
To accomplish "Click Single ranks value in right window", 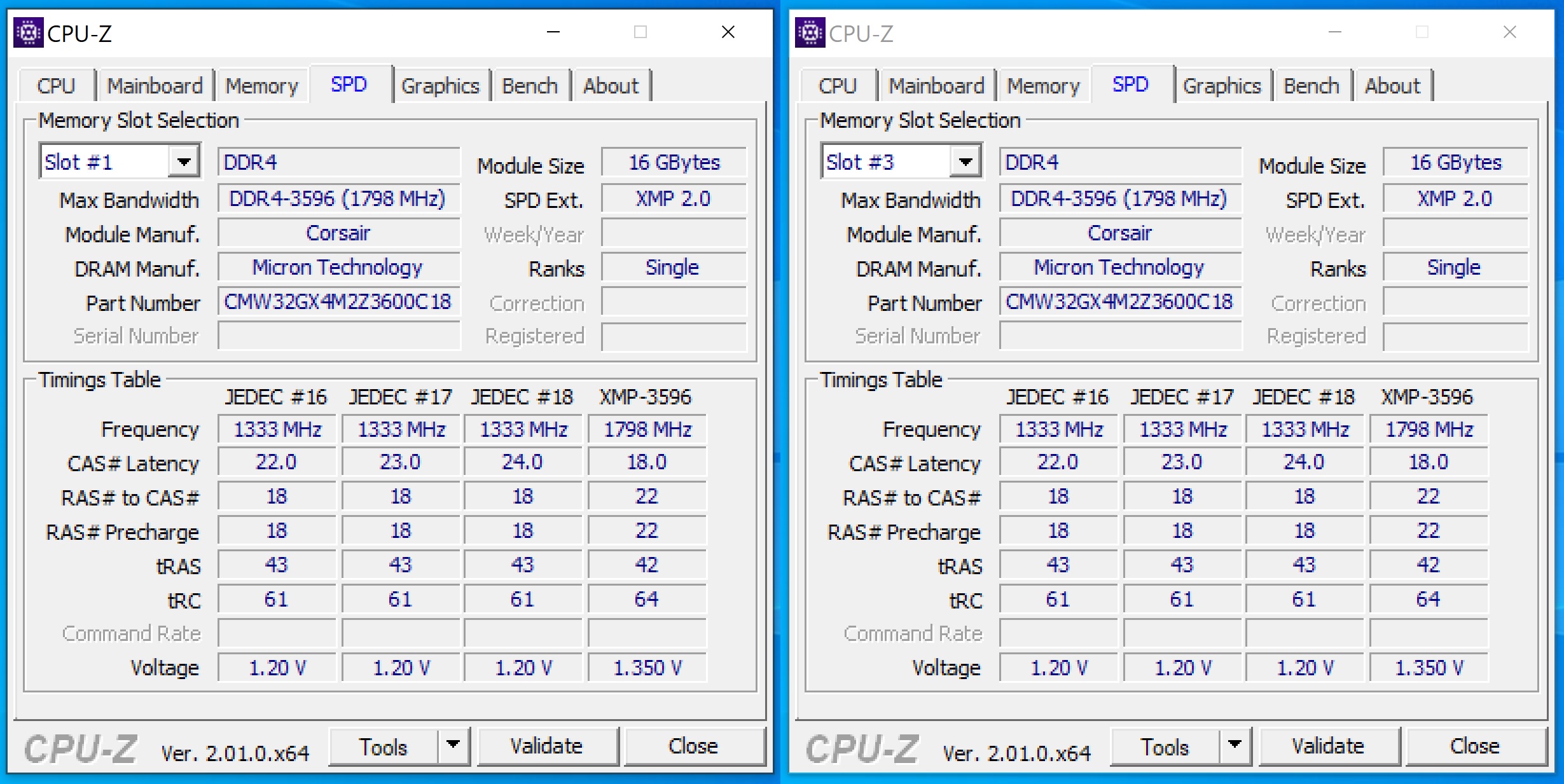I will click(x=1455, y=267).
